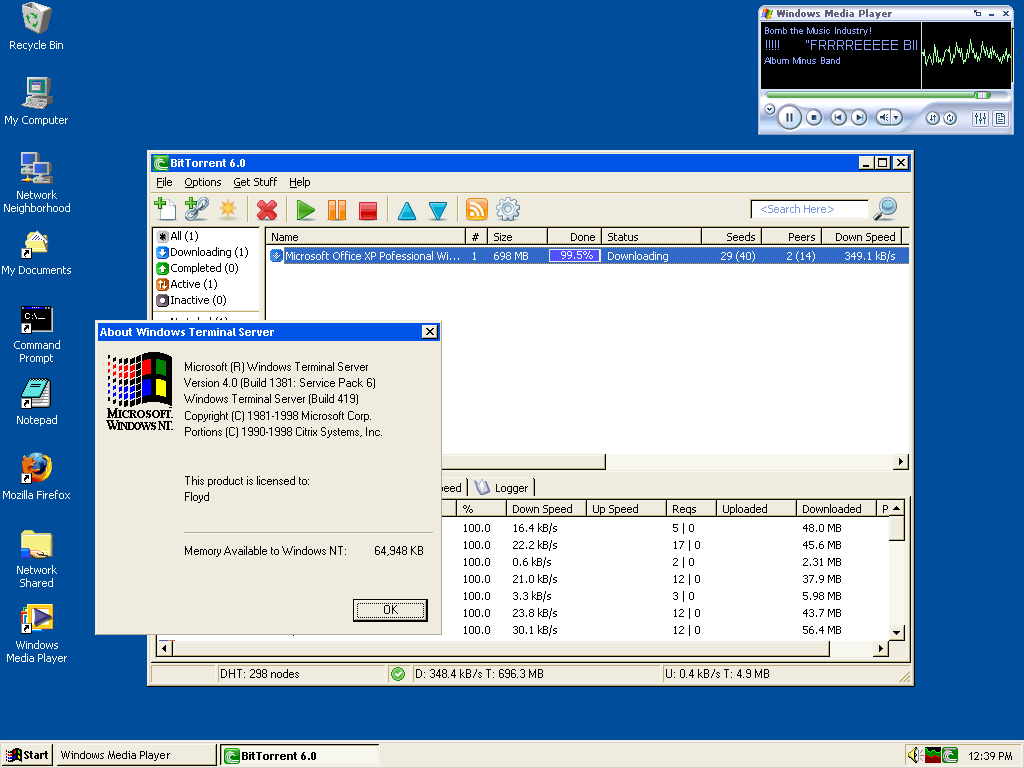
Task: Open the Preferences gear icon
Action: click(x=508, y=209)
